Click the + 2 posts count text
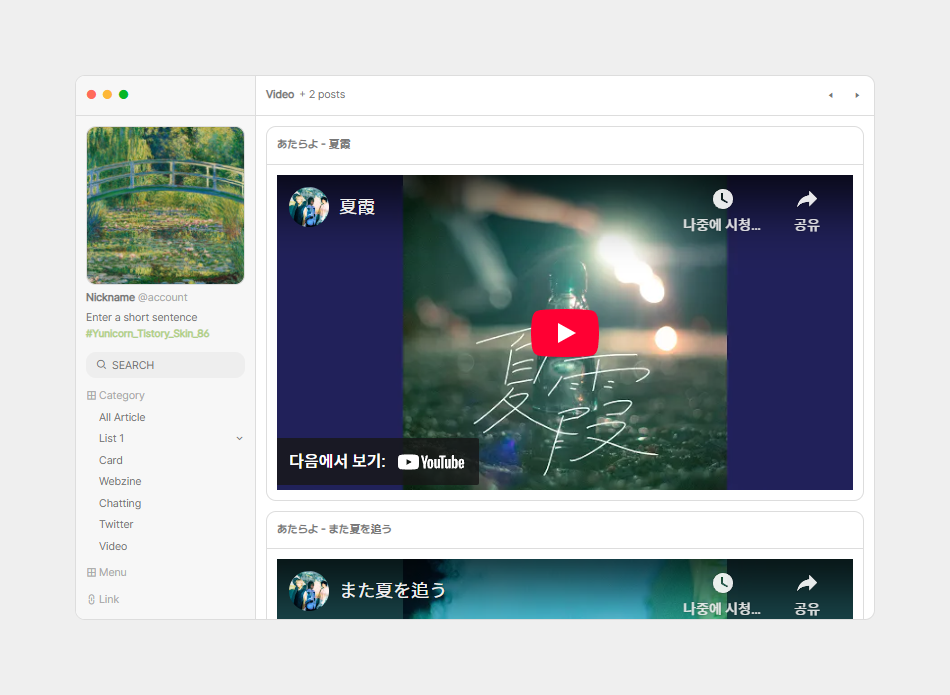This screenshot has width=950, height=695. click(322, 95)
